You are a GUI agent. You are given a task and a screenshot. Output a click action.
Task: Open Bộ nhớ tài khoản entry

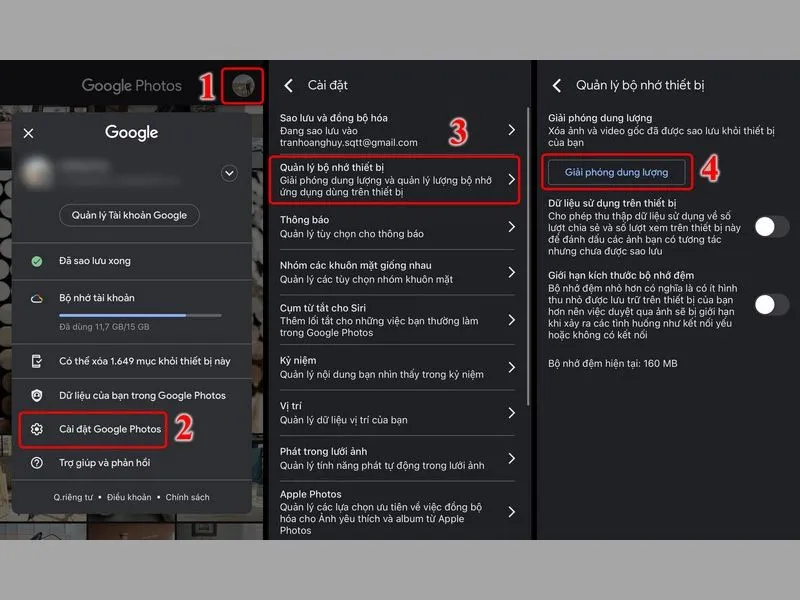pyautogui.click(x=132, y=311)
